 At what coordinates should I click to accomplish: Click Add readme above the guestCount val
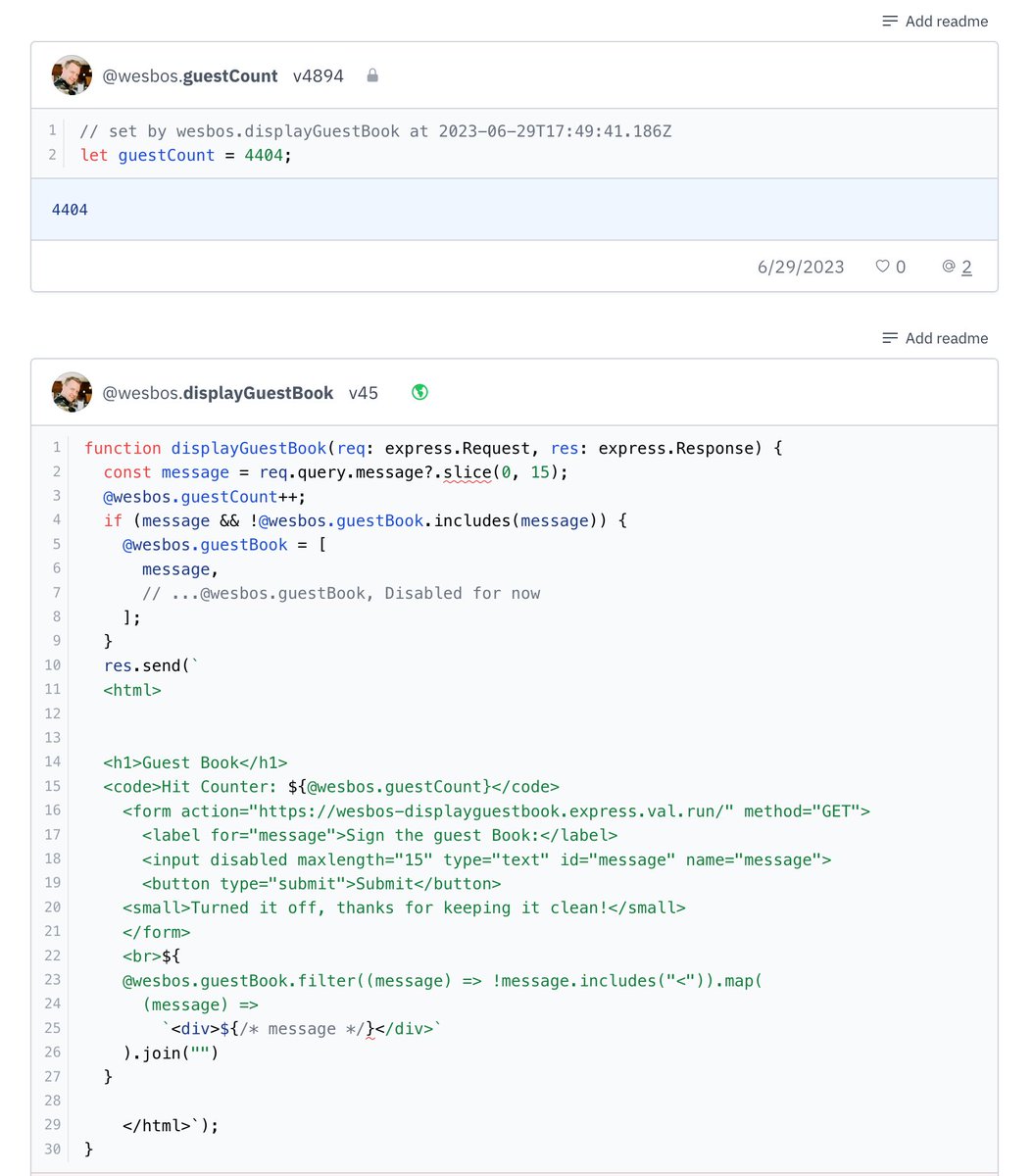pos(935,21)
